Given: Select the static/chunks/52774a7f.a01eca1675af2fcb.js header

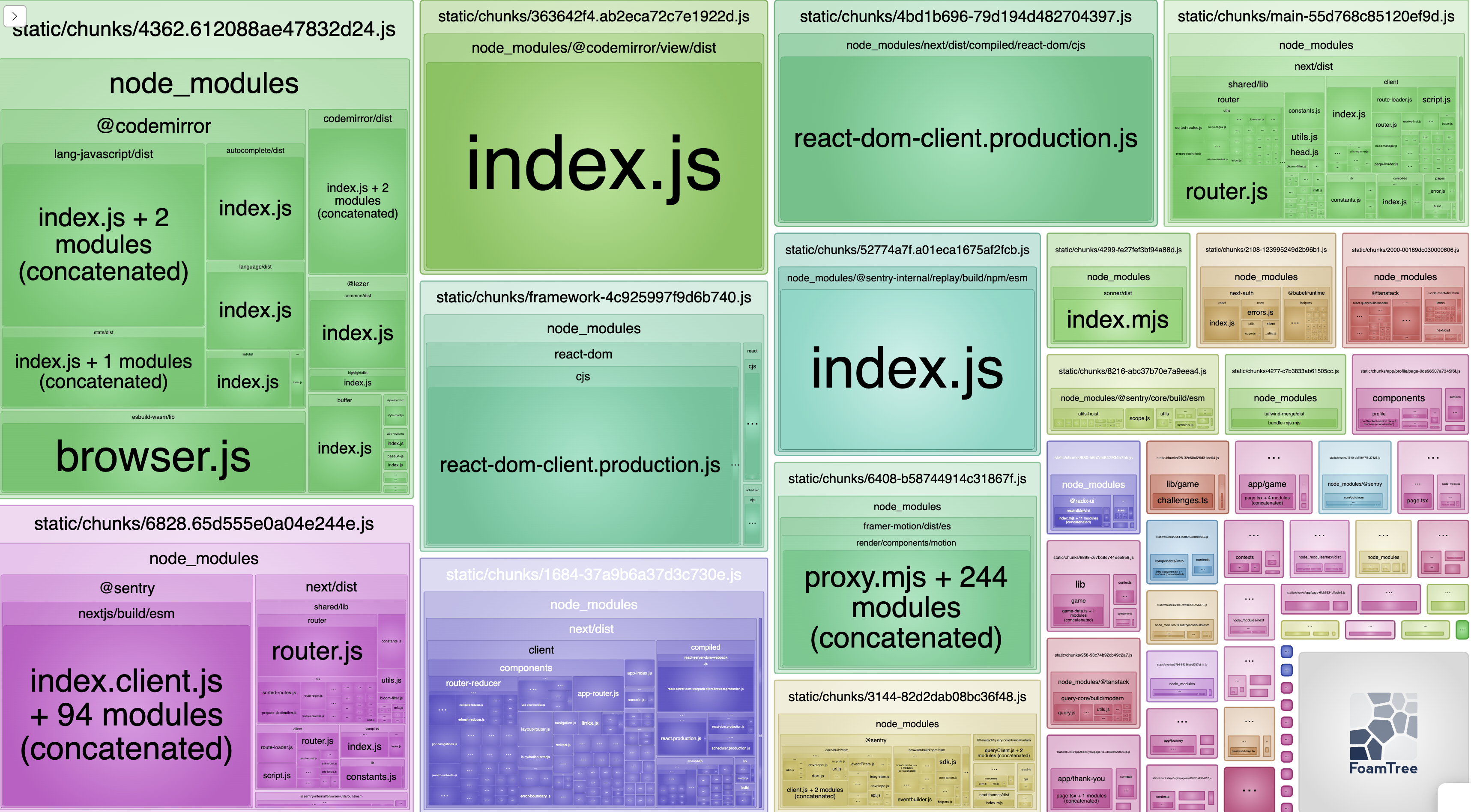Looking at the screenshot, I should coord(907,250).
